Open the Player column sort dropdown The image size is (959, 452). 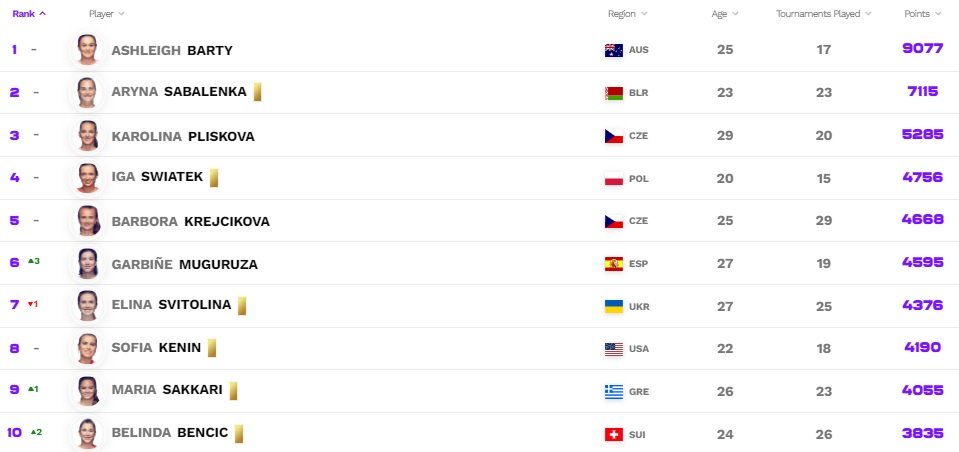[107, 14]
